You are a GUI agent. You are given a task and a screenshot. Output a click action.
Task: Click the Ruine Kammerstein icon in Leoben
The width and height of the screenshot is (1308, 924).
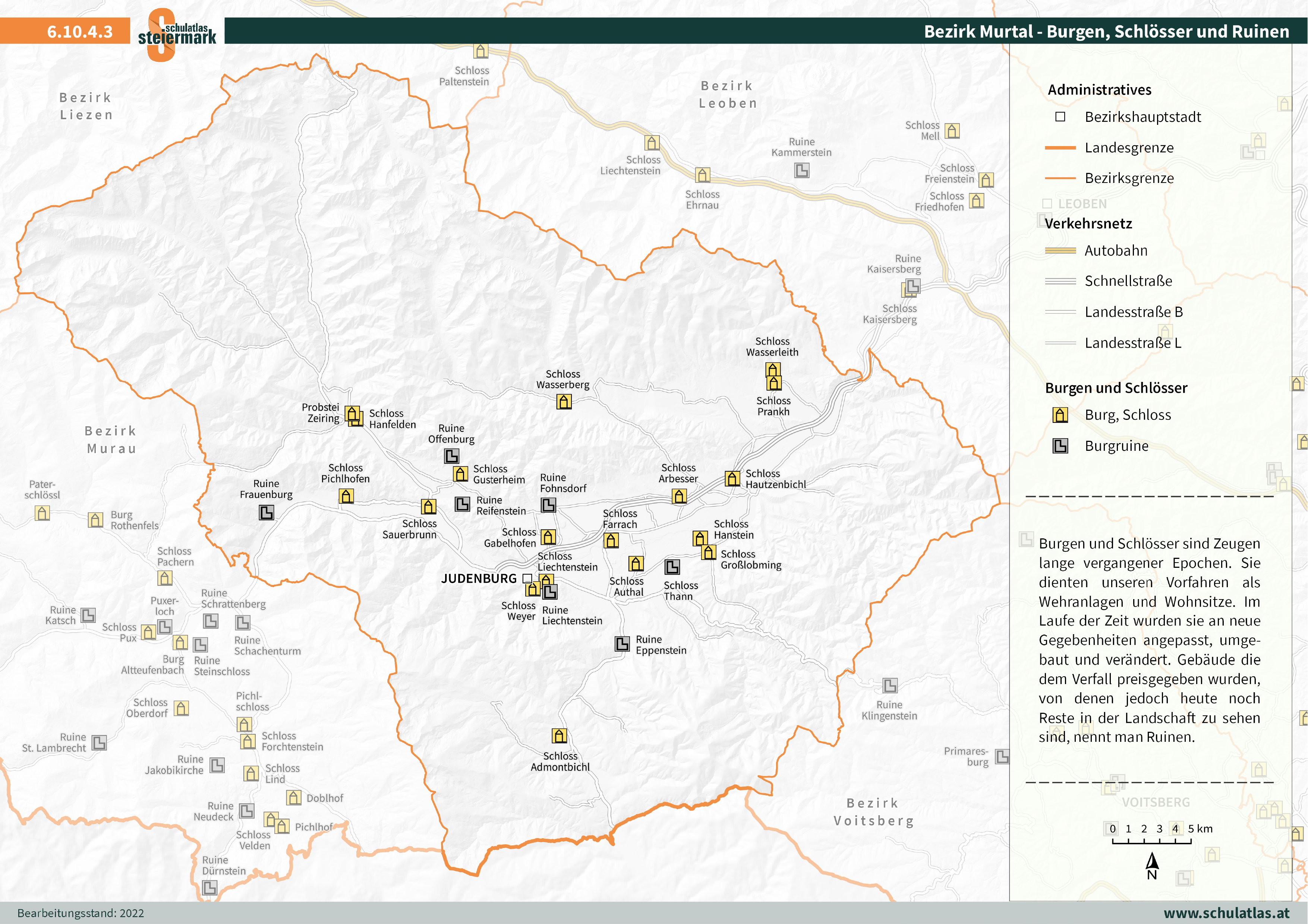tap(801, 170)
